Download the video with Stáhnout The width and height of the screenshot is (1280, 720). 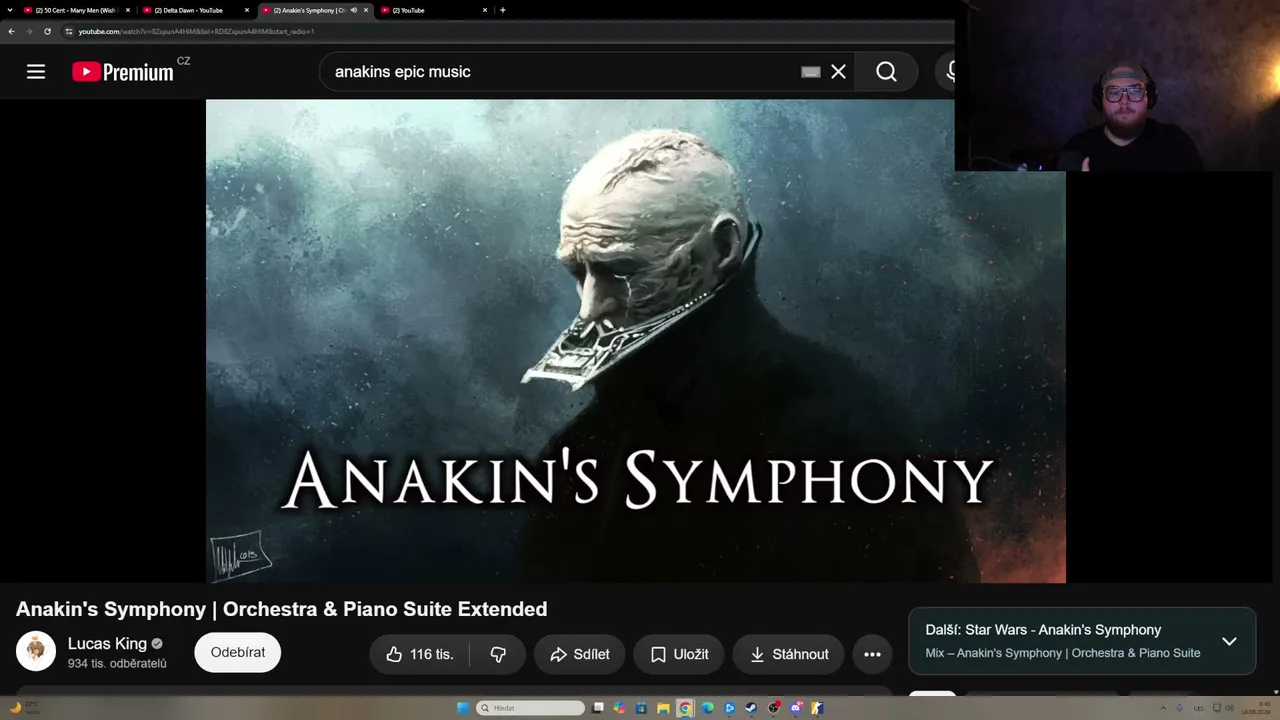click(789, 654)
